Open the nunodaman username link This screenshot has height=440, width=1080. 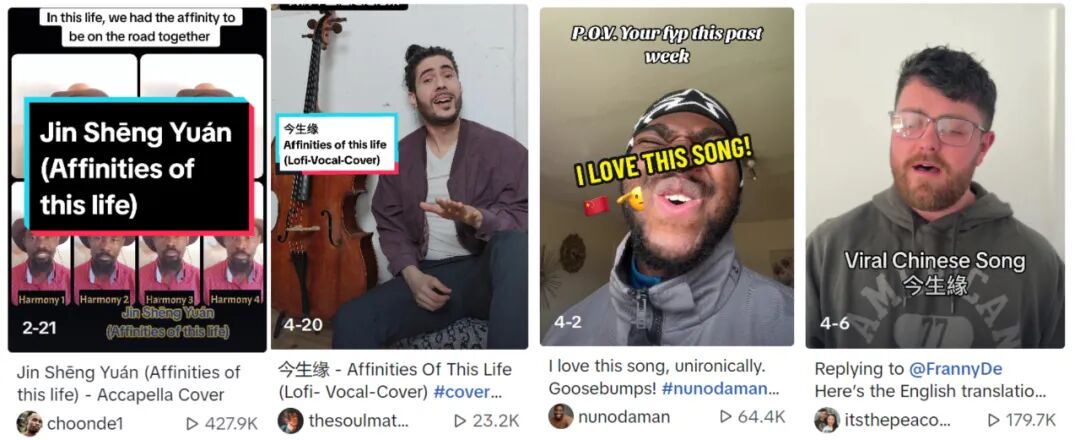point(624,417)
